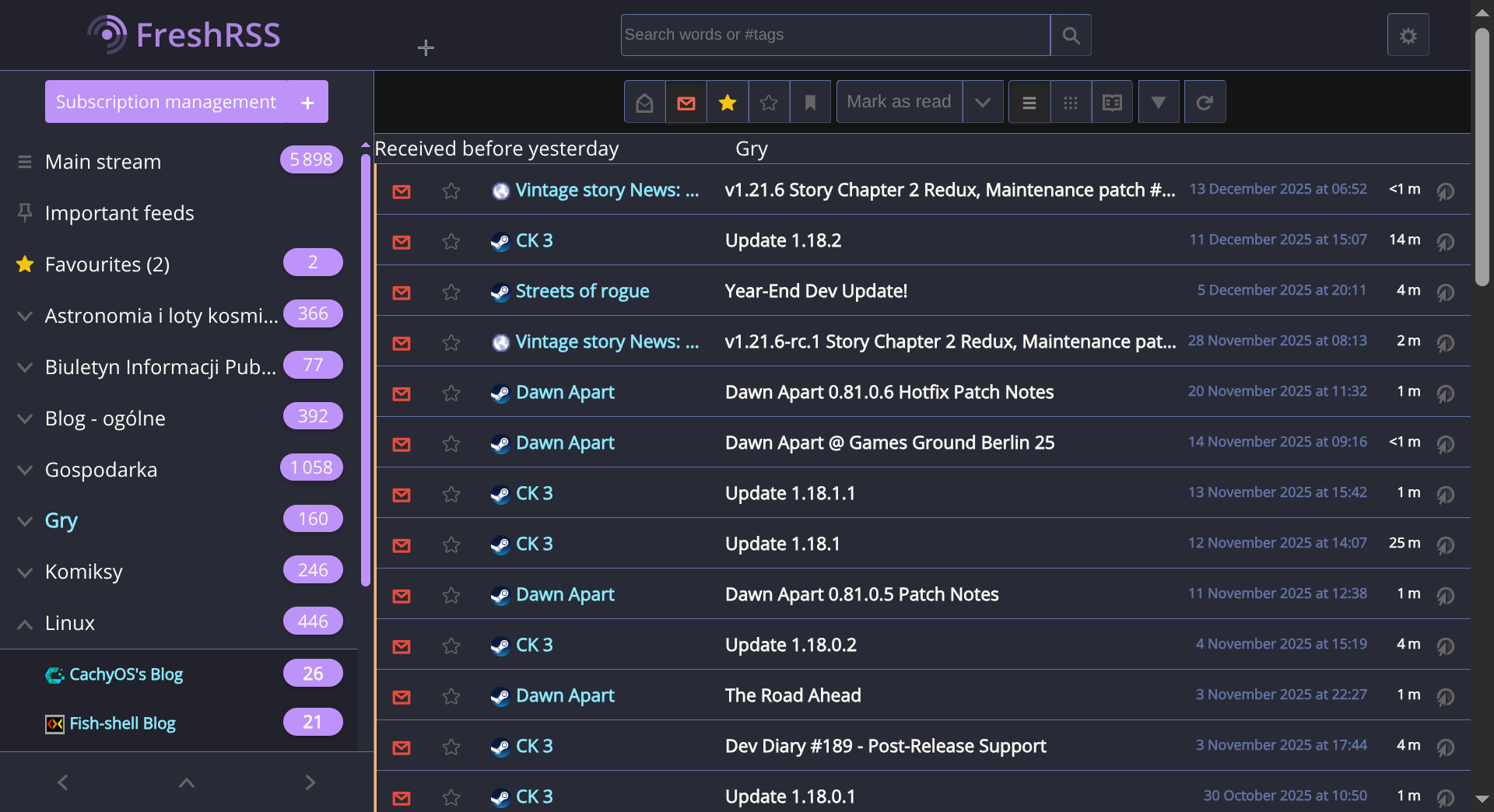Open original link for Dev Diary #189

pos(1446,747)
